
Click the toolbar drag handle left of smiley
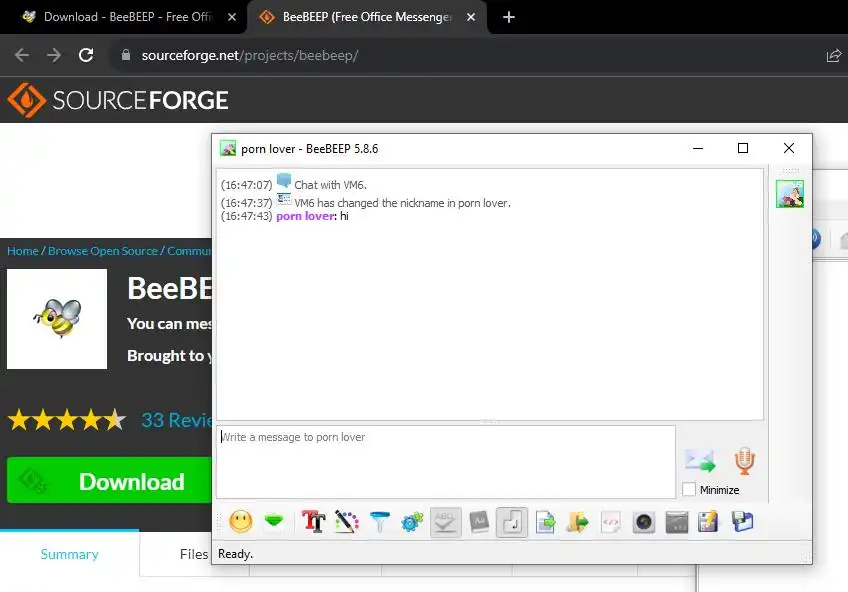click(220, 522)
